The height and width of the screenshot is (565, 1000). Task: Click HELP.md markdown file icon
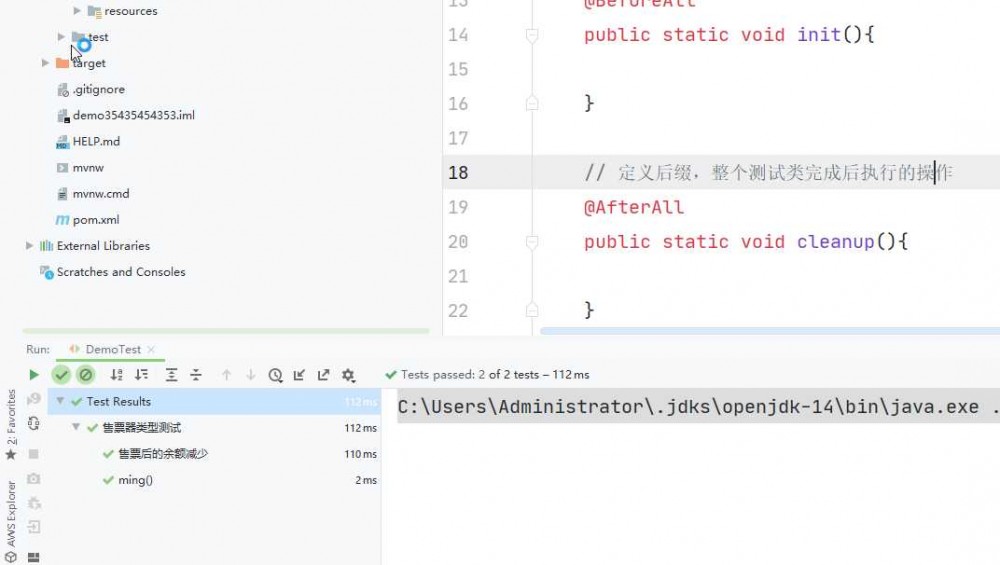tap(62, 142)
